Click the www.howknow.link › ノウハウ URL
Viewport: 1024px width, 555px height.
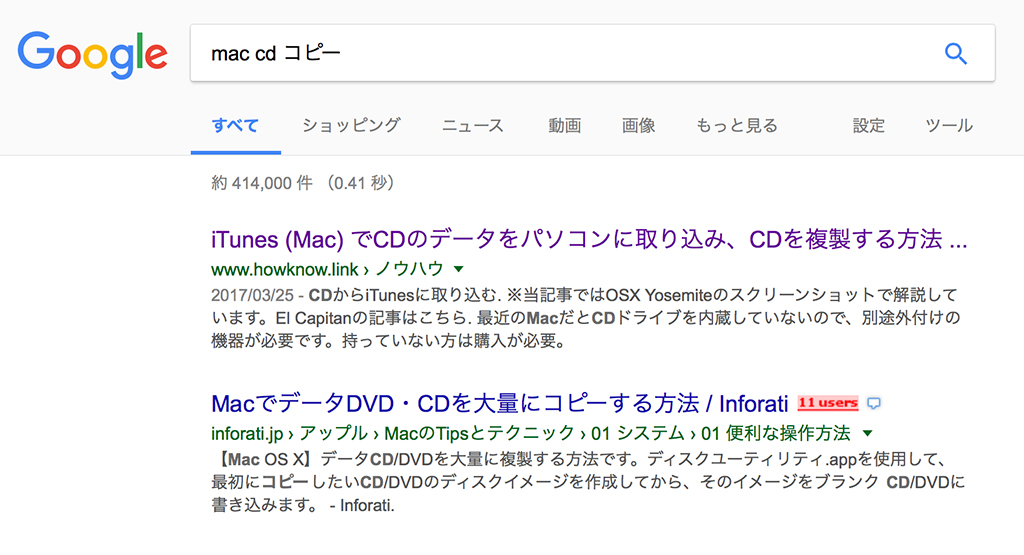327,269
